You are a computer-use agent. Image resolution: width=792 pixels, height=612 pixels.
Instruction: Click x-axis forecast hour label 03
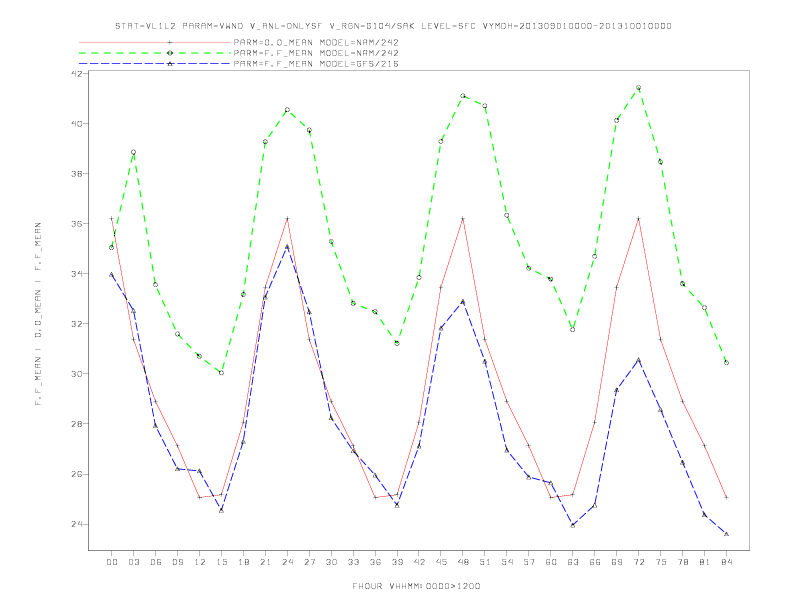[133, 562]
